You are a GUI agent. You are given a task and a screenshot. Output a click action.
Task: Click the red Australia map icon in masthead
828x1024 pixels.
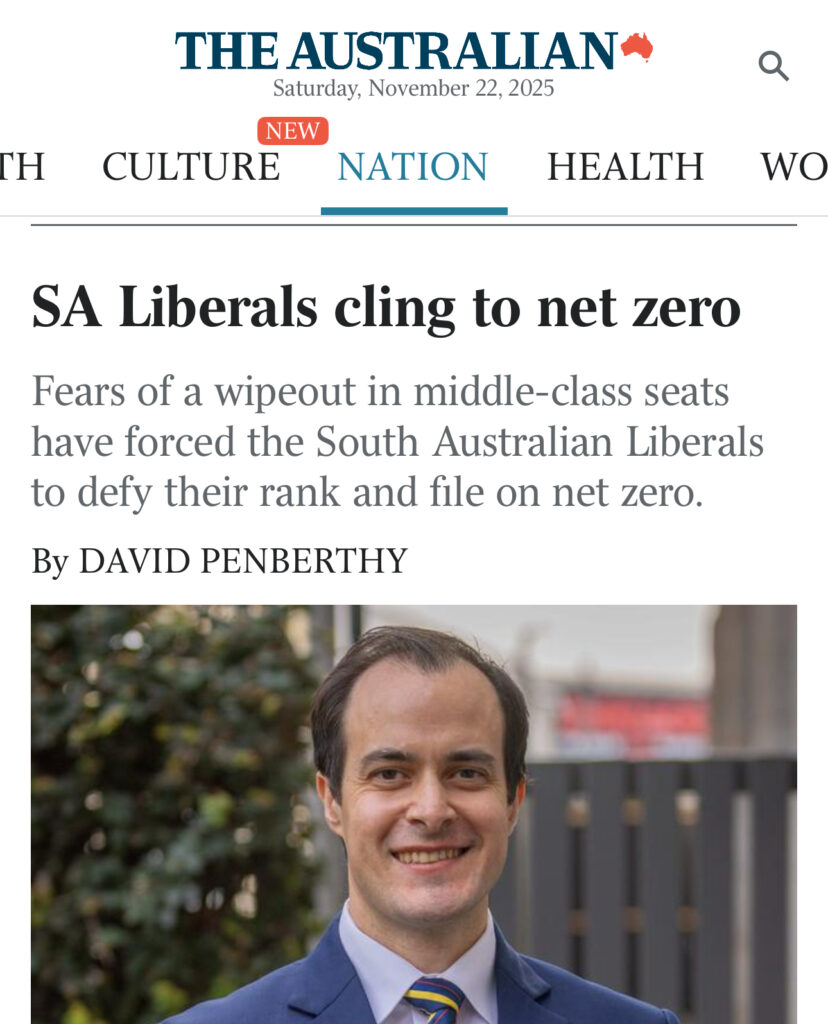click(637, 46)
